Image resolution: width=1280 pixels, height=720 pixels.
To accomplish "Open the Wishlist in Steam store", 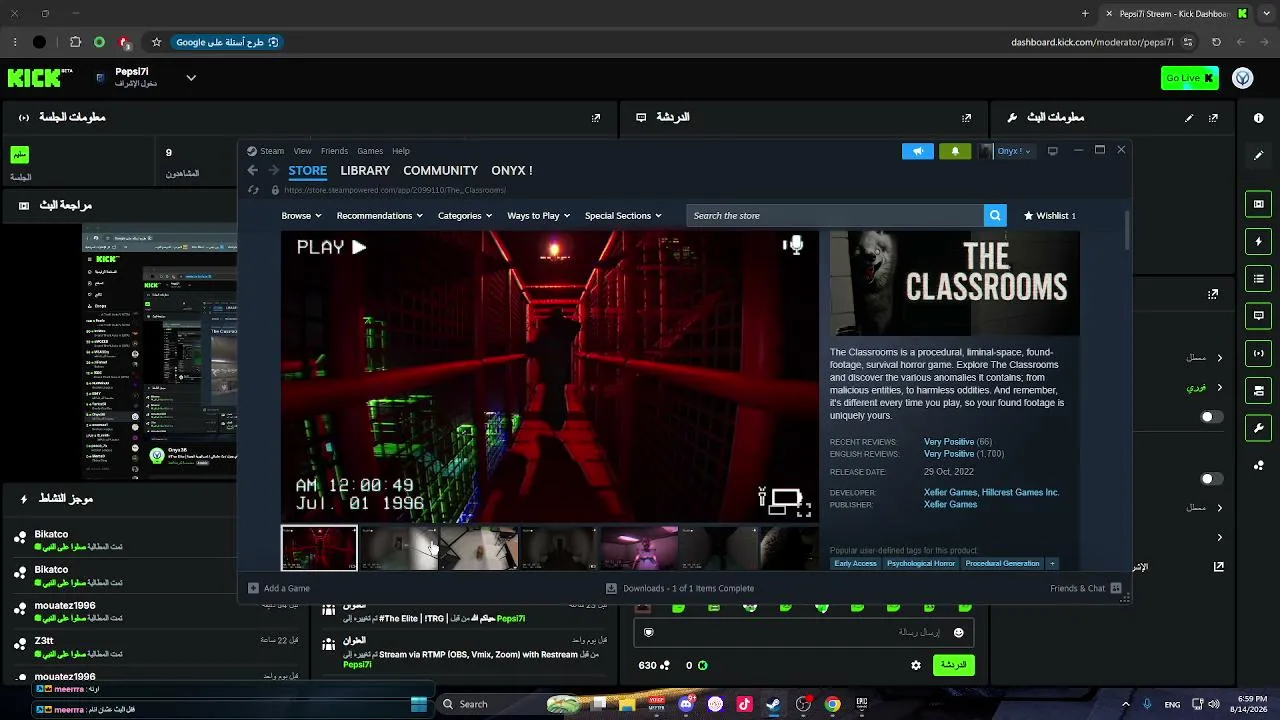I will (x=1050, y=215).
